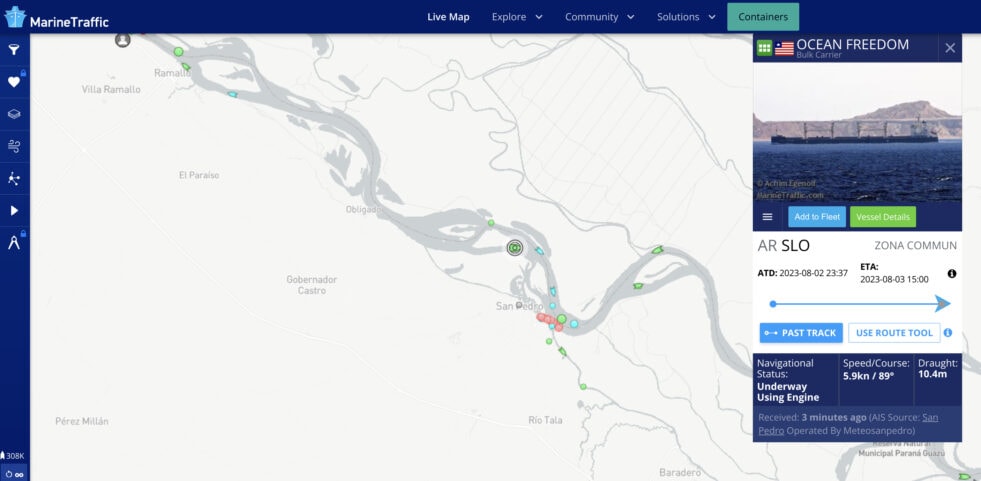981x481 pixels.
Task: Open the vessel filter funnel icon
Action: [14, 49]
